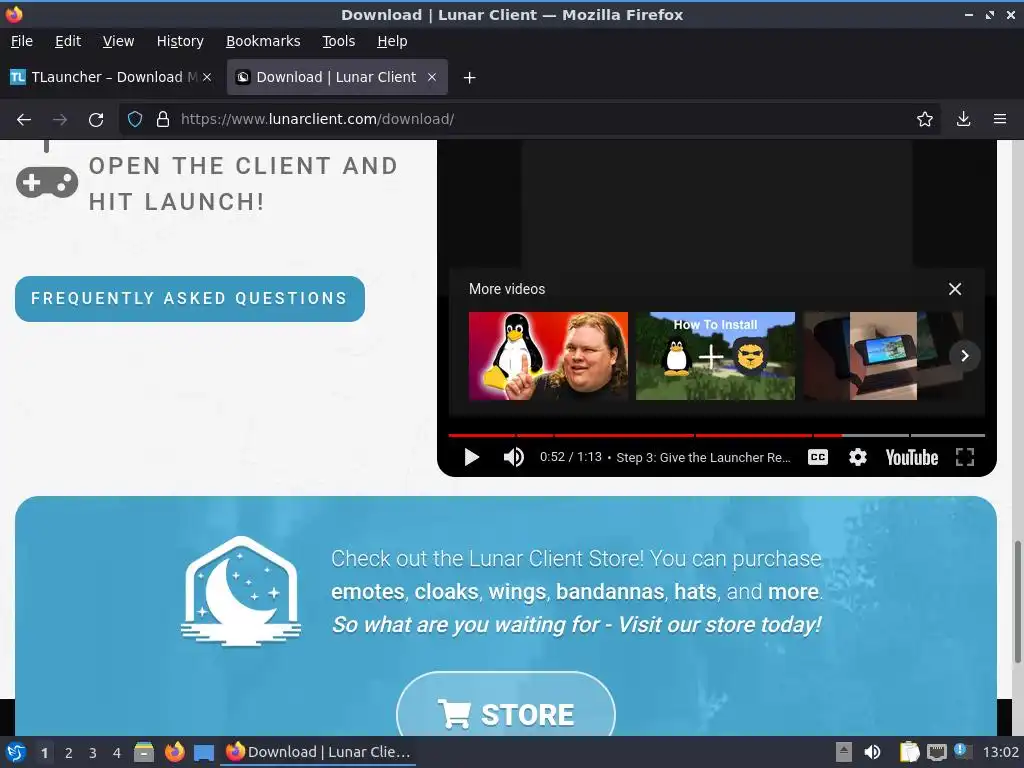Enter fullscreen on the video player
Image resolution: width=1024 pixels, height=768 pixels.
965,457
